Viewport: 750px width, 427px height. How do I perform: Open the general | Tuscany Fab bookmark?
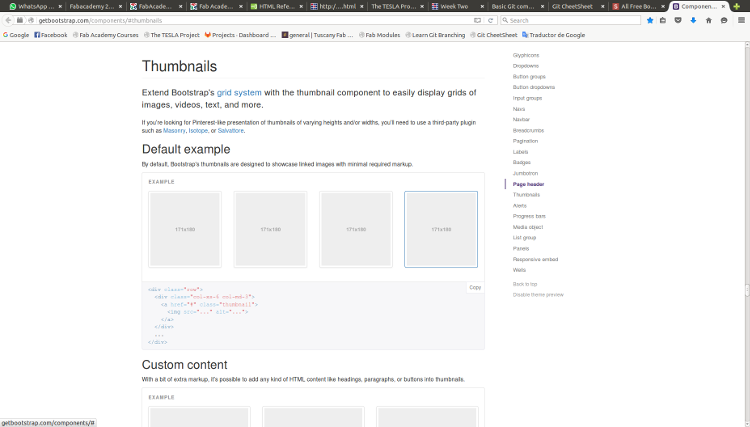point(318,35)
